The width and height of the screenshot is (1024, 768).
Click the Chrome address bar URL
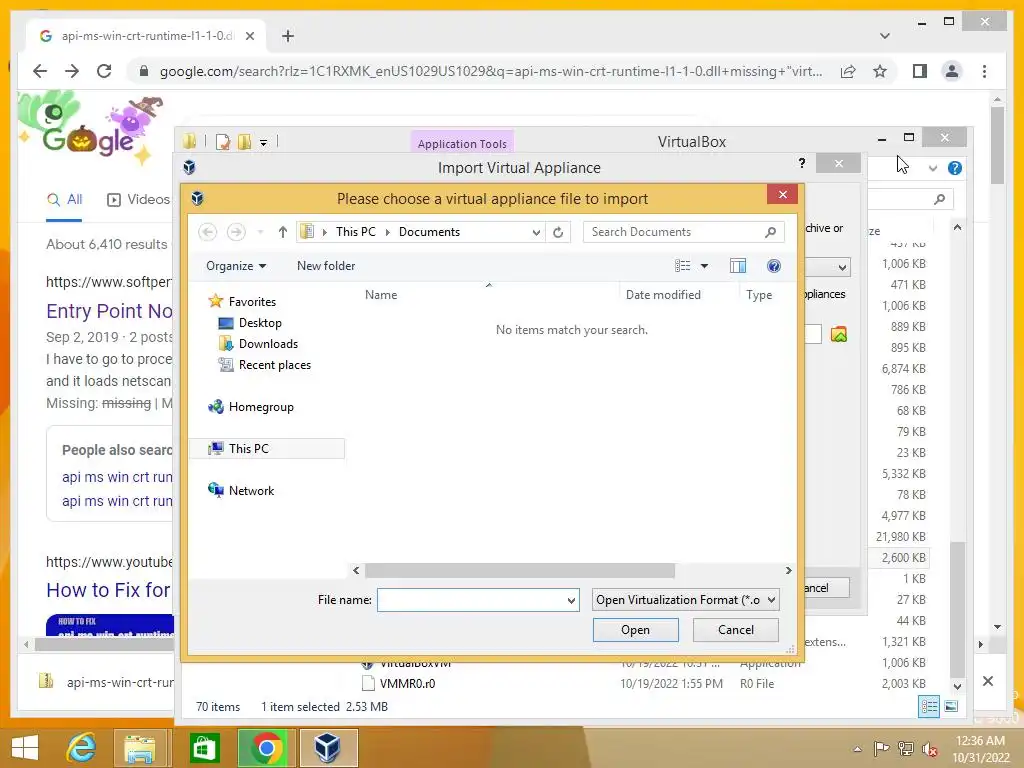[491, 71]
